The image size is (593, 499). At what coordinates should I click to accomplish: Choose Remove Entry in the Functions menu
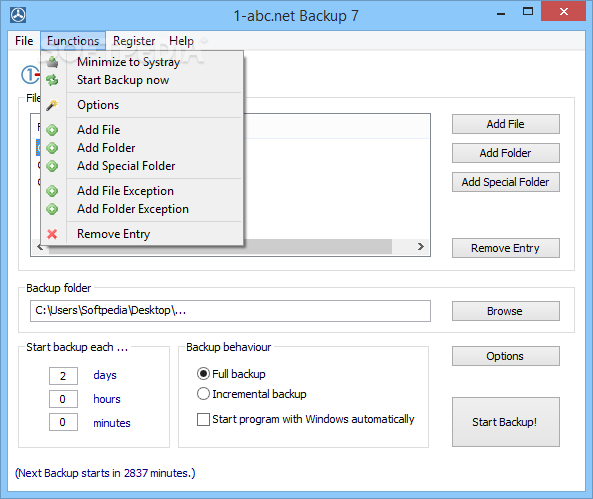click(142, 234)
